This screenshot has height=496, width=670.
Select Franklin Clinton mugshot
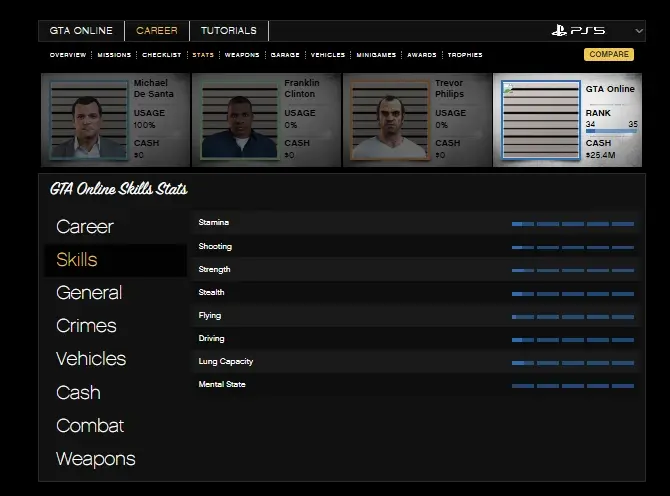point(239,120)
